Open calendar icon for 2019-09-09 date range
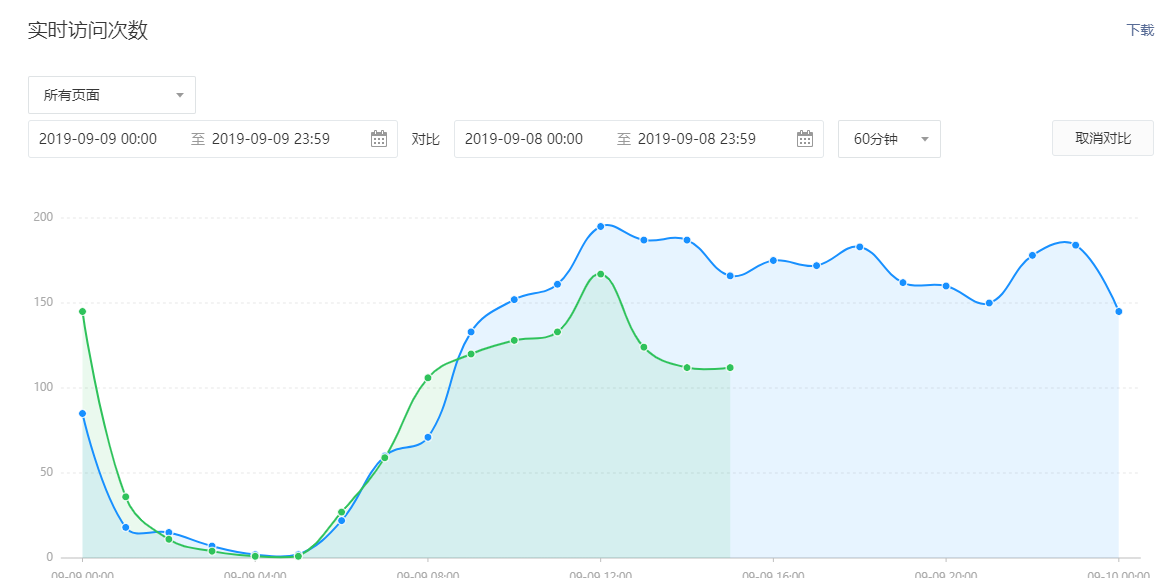The width and height of the screenshot is (1161, 578). [x=379, y=139]
